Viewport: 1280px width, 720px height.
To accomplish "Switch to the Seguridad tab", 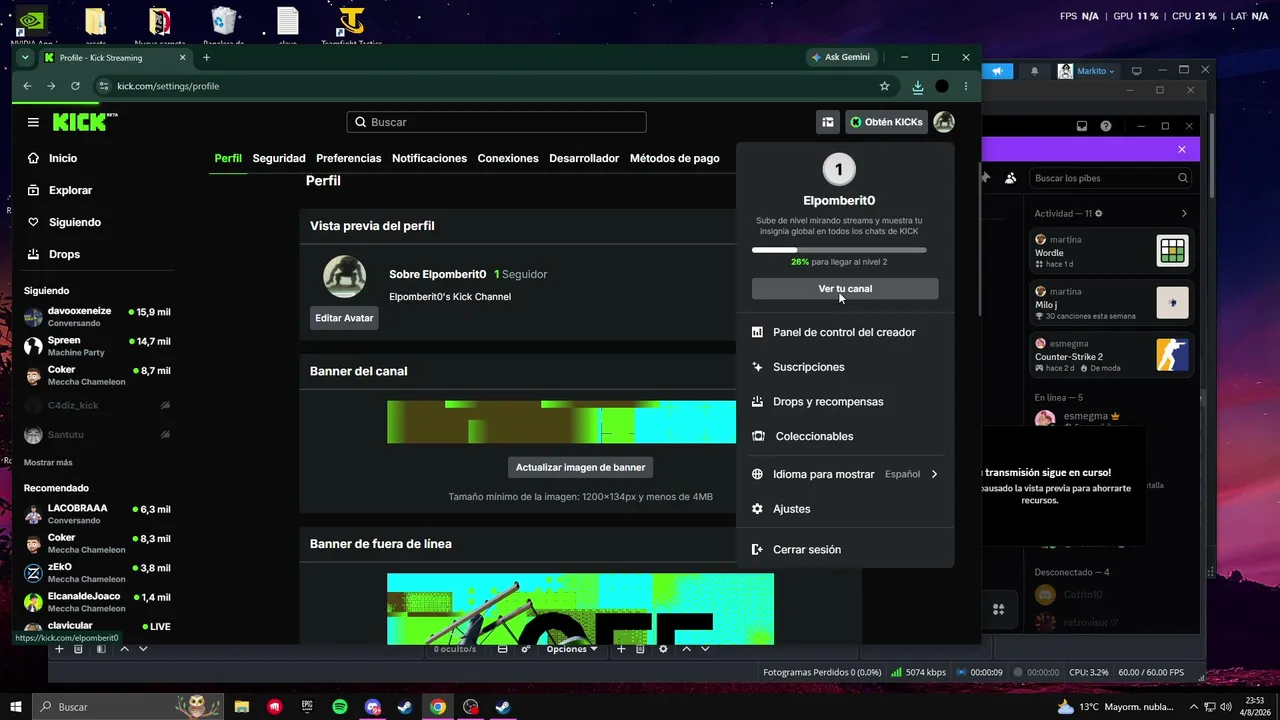I will [x=279, y=158].
